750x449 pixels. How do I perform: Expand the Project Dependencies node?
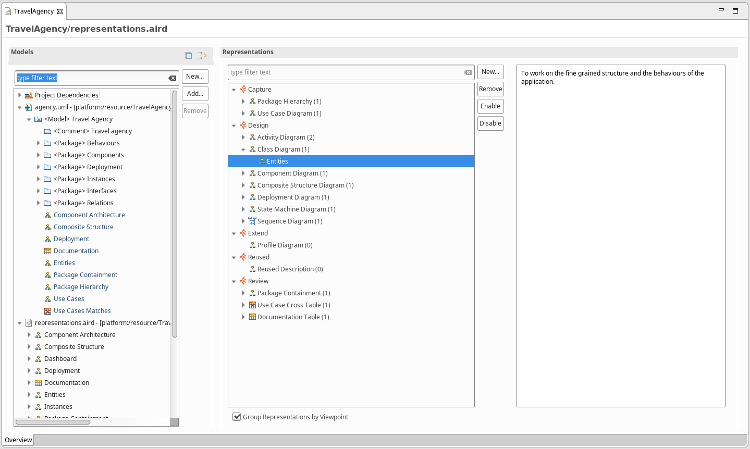tap(20, 95)
